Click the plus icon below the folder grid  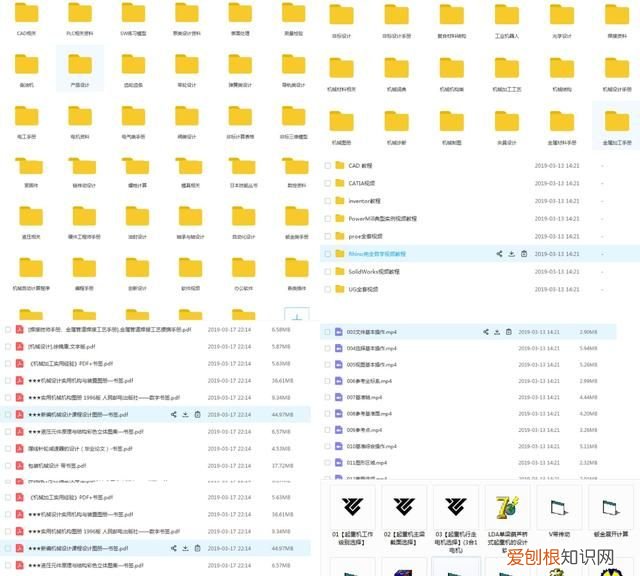(x=299, y=315)
